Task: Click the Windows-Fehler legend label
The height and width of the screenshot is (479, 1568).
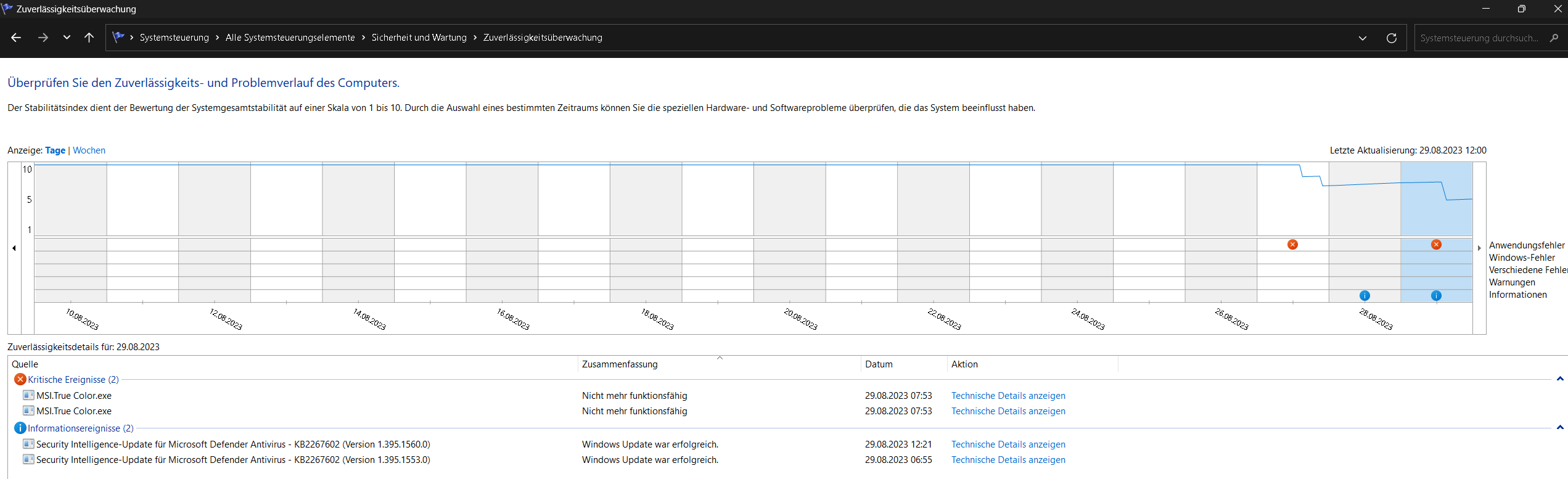Action: [x=1522, y=258]
